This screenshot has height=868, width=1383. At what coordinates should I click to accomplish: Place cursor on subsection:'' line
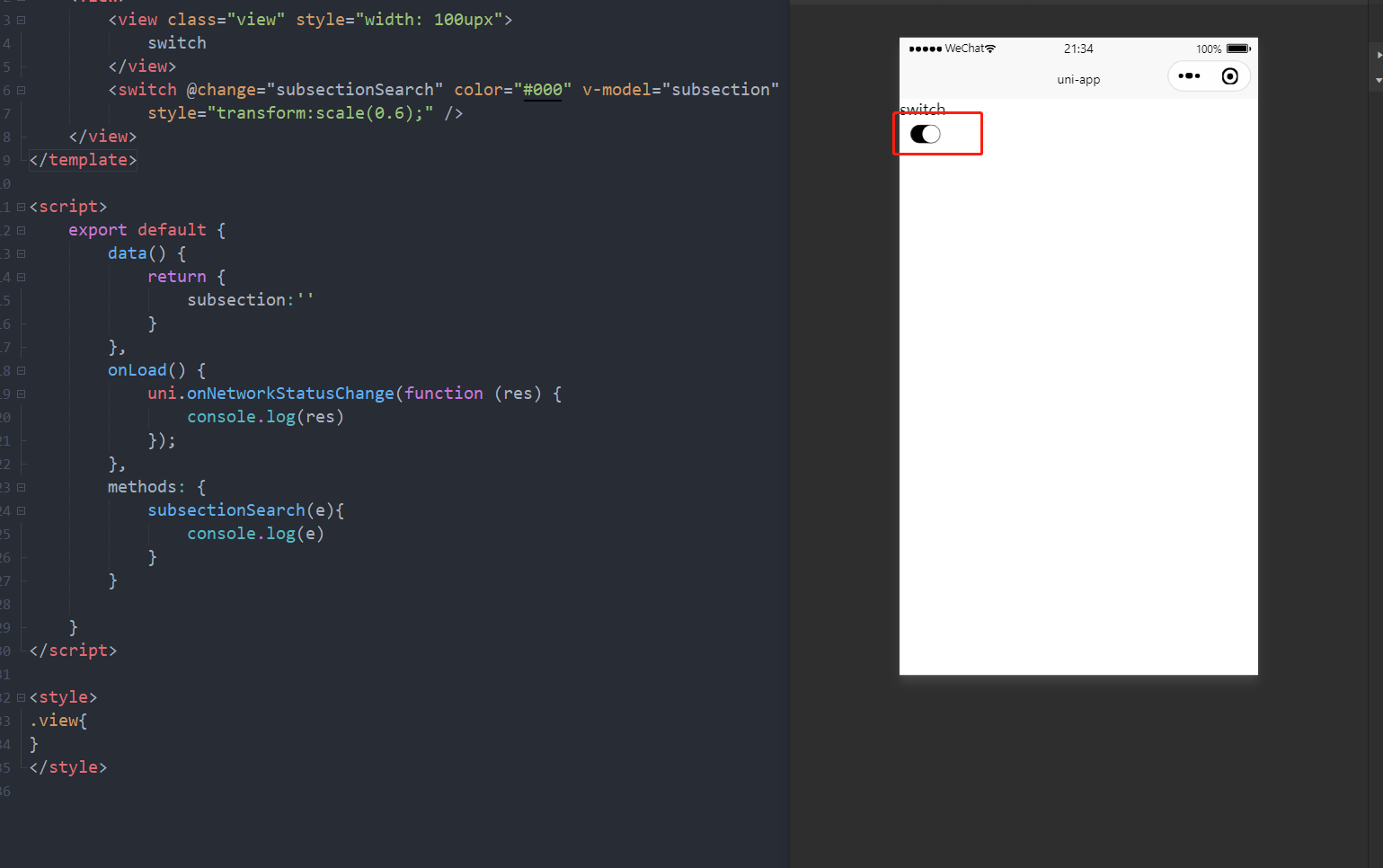pyautogui.click(x=250, y=300)
